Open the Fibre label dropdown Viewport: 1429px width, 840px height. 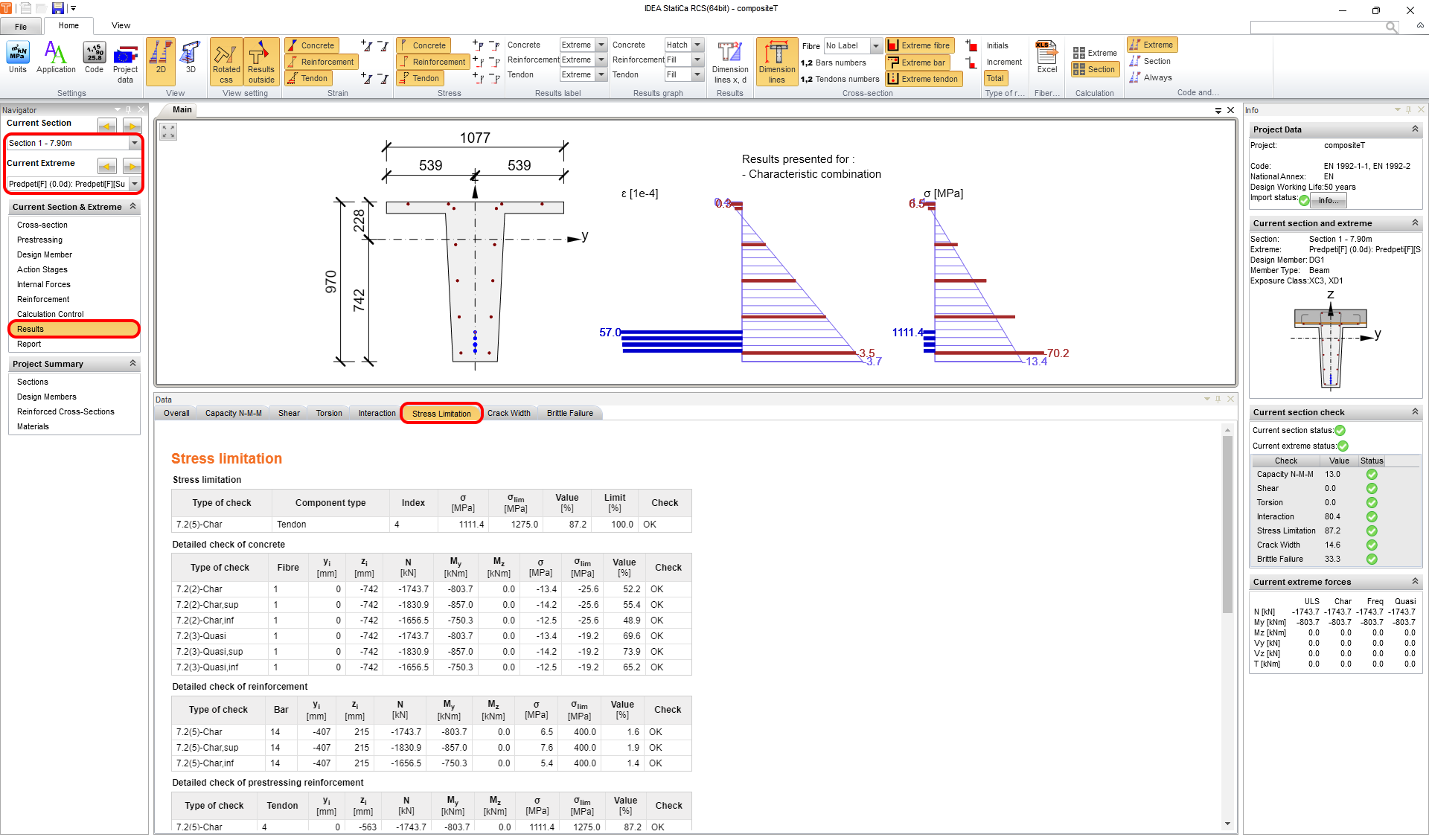pyautogui.click(x=875, y=45)
